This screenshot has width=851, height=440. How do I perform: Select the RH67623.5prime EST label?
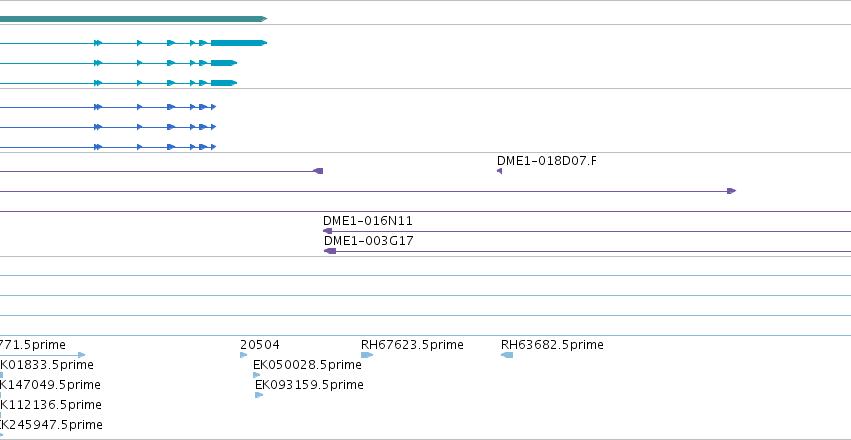(412, 345)
